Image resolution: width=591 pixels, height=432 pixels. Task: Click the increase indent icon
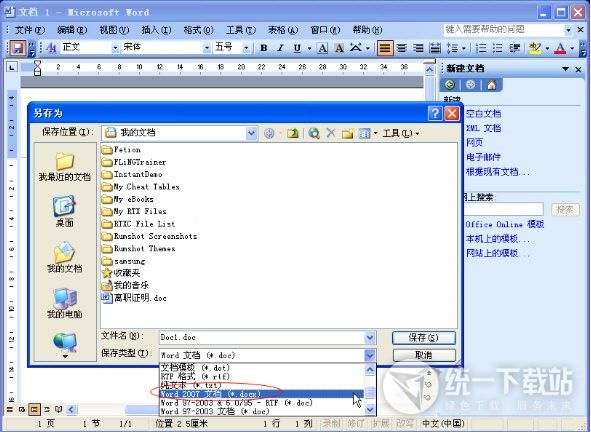click(x=515, y=48)
